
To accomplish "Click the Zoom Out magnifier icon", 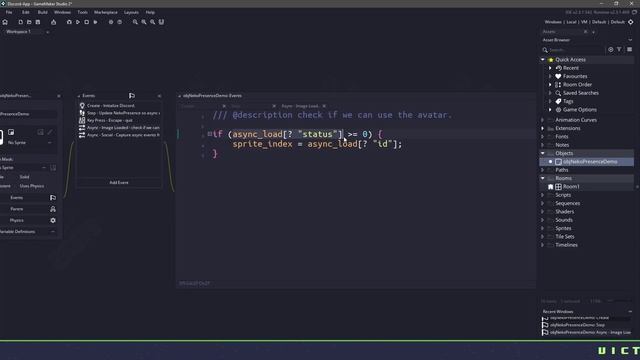I will click(x=152, y=22).
